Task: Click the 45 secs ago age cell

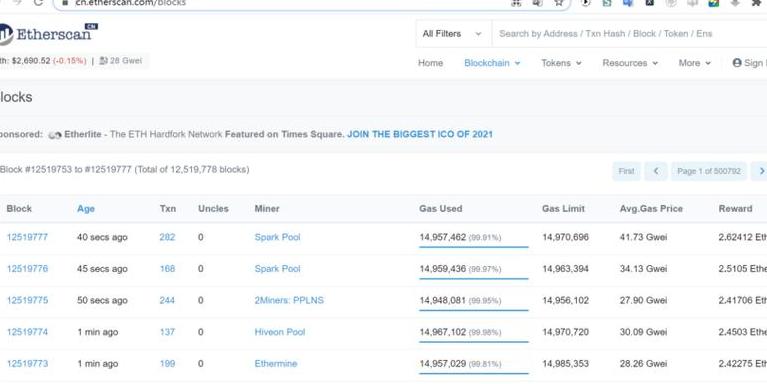Action: coord(102,269)
